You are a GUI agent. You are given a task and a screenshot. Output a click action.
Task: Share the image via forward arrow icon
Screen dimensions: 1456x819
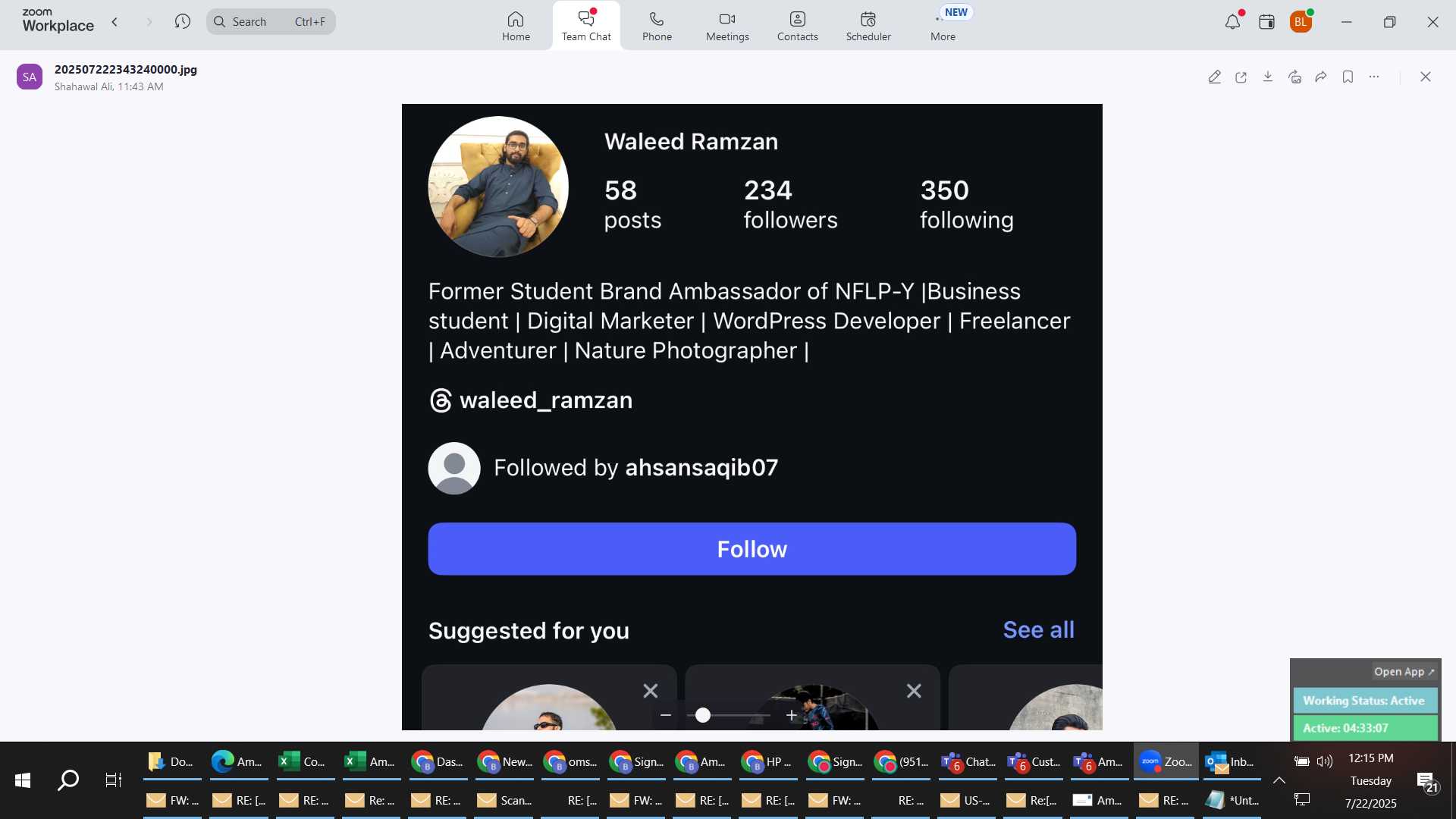(1321, 77)
